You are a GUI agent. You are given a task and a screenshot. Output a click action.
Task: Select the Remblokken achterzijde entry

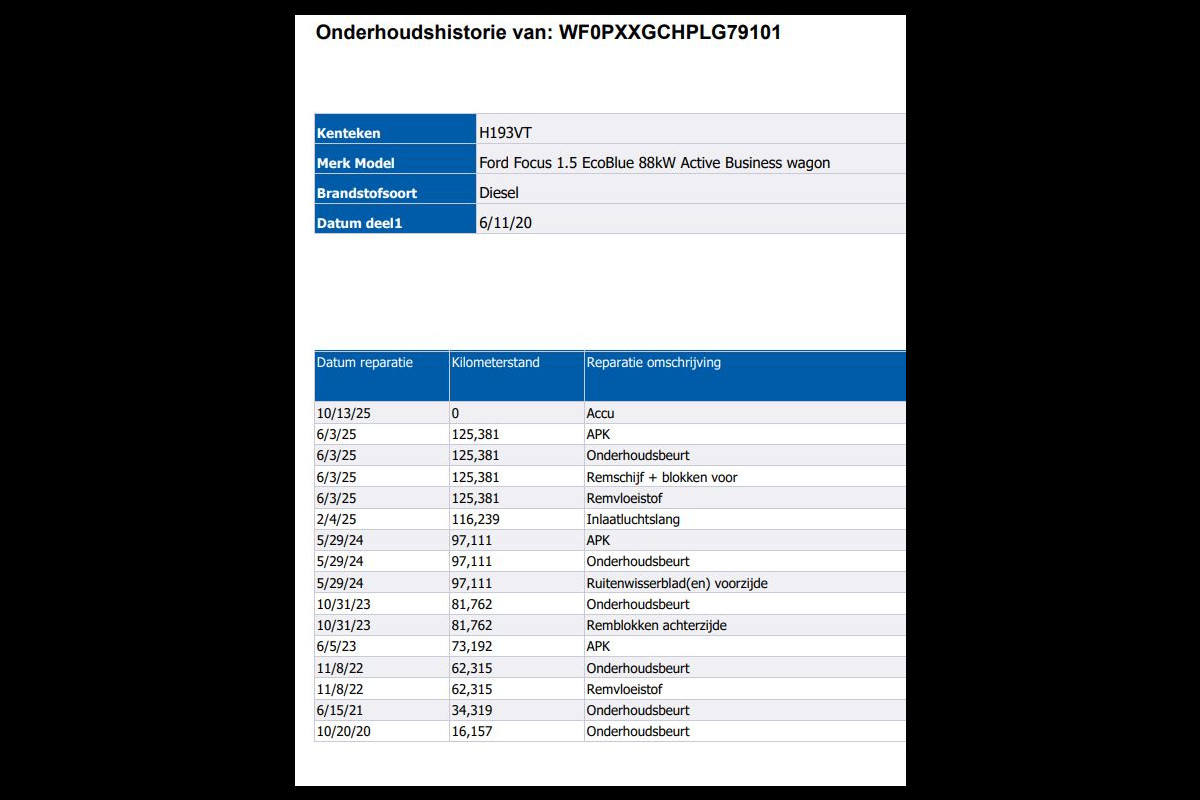point(656,625)
